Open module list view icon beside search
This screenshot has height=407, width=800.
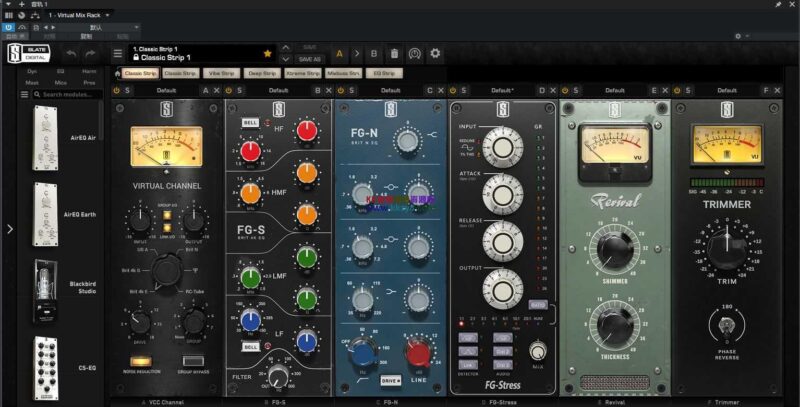point(24,94)
